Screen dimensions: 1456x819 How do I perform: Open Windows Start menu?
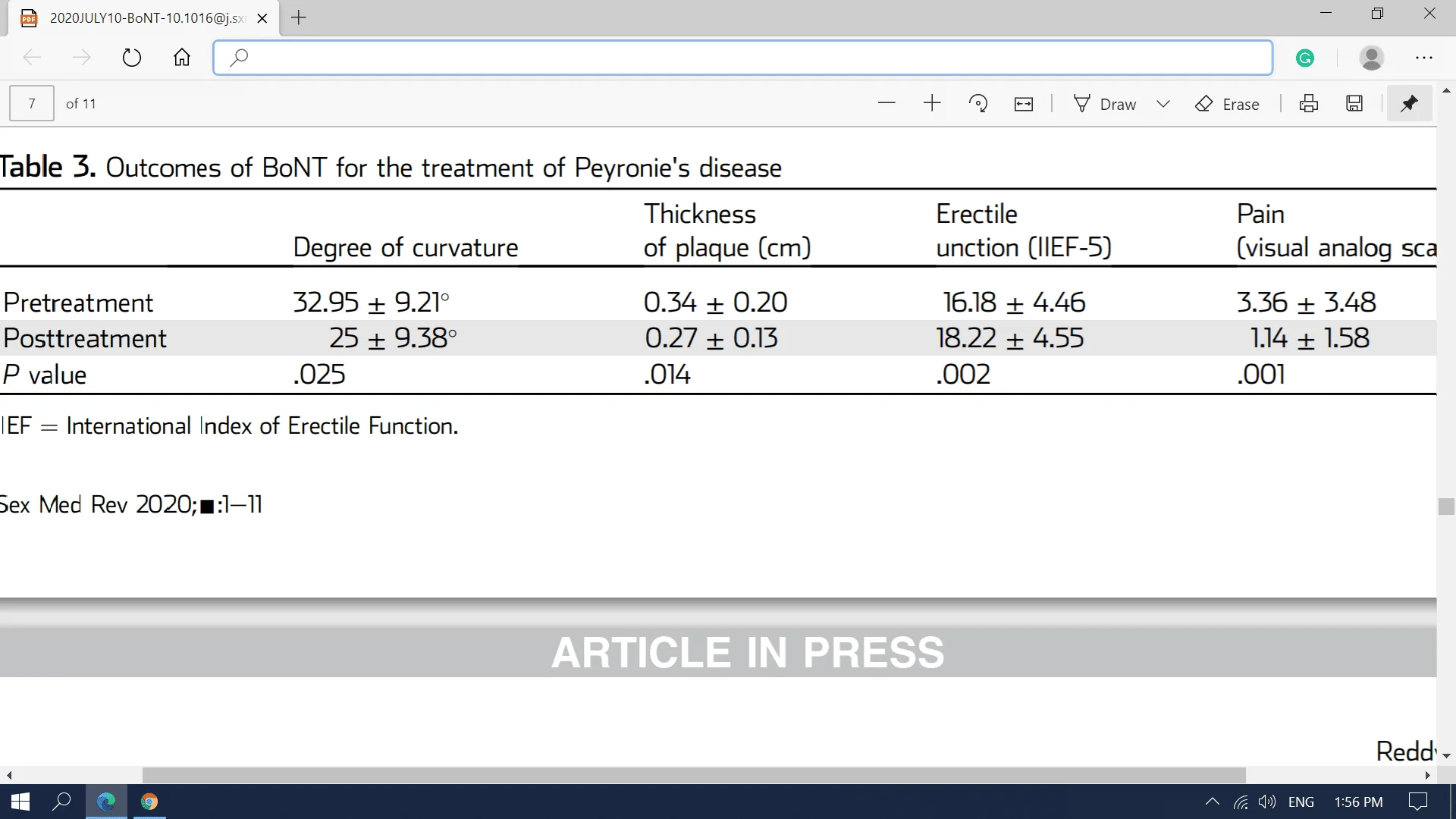(20, 802)
